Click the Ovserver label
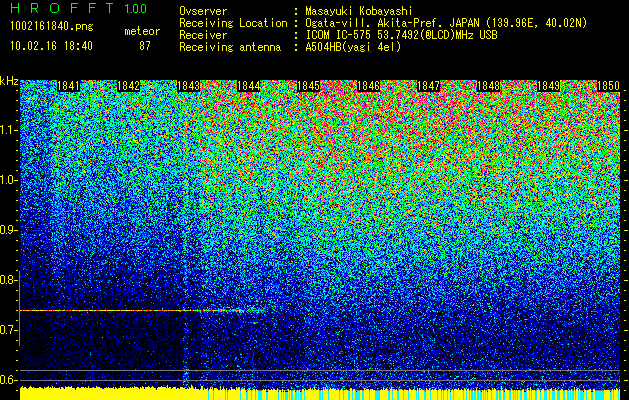 (203, 11)
